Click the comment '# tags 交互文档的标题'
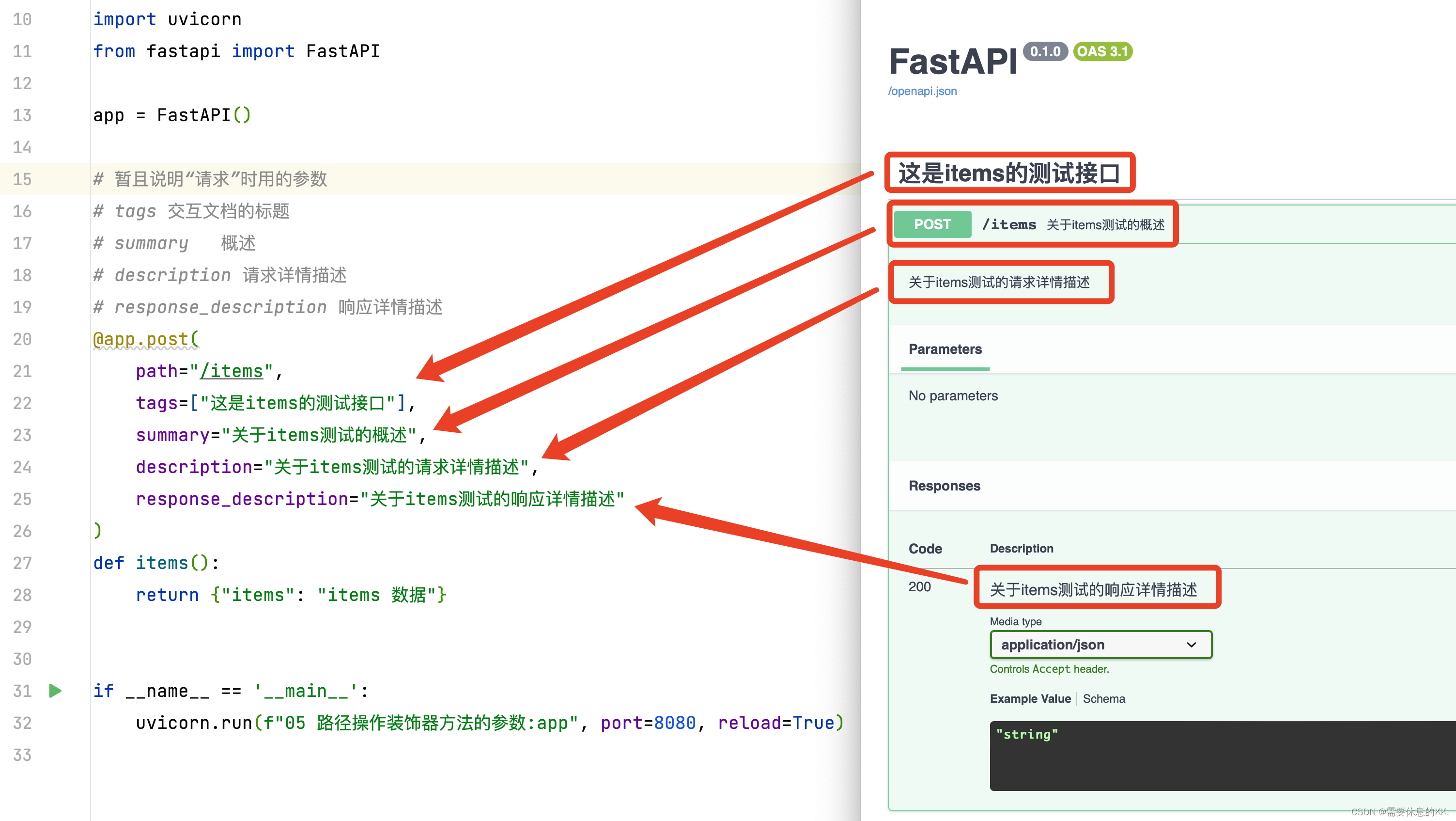The height and width of the screenshot is (821, 1456). (191, 211)
